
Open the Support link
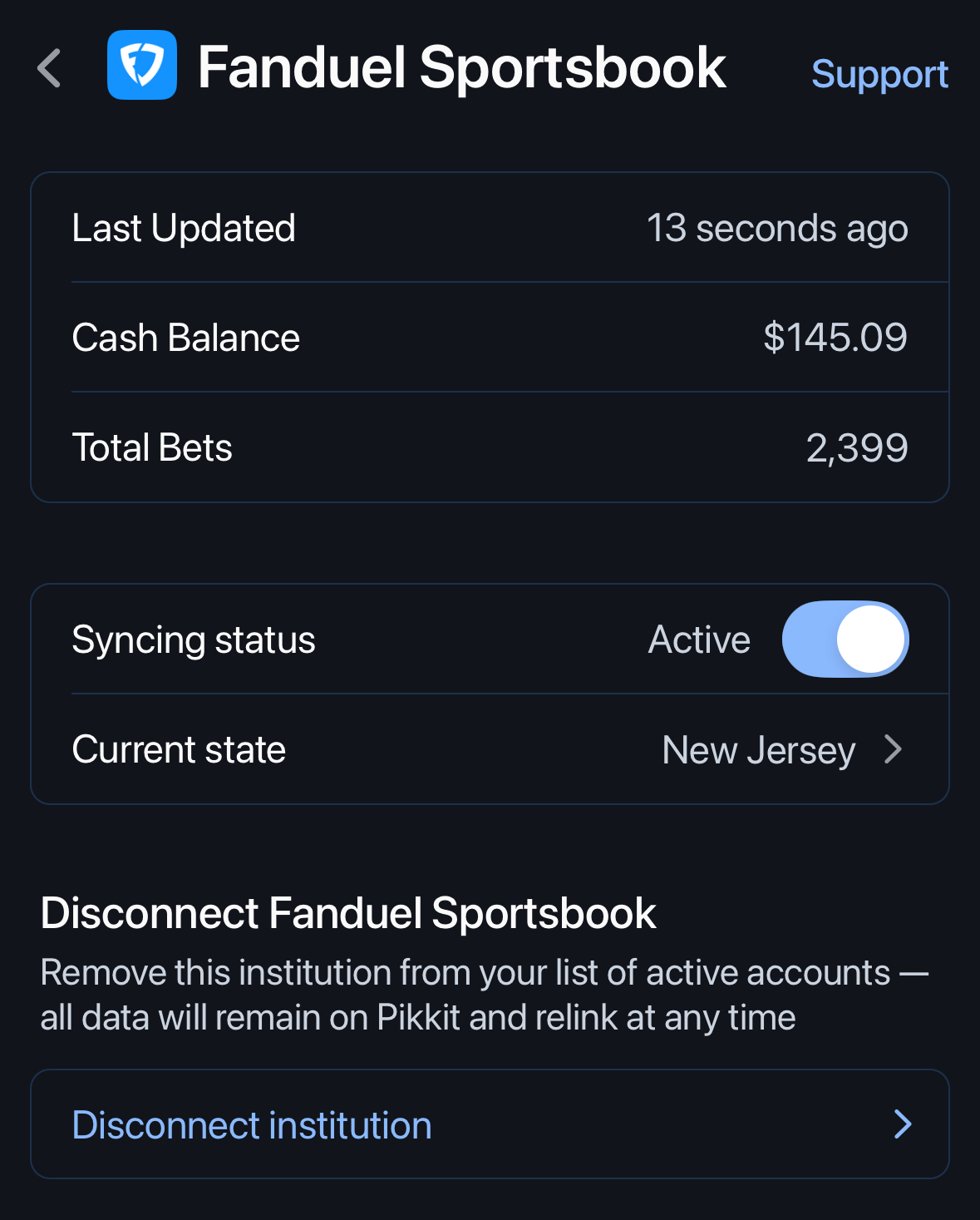pyautogui.click(x=879, y=74)
